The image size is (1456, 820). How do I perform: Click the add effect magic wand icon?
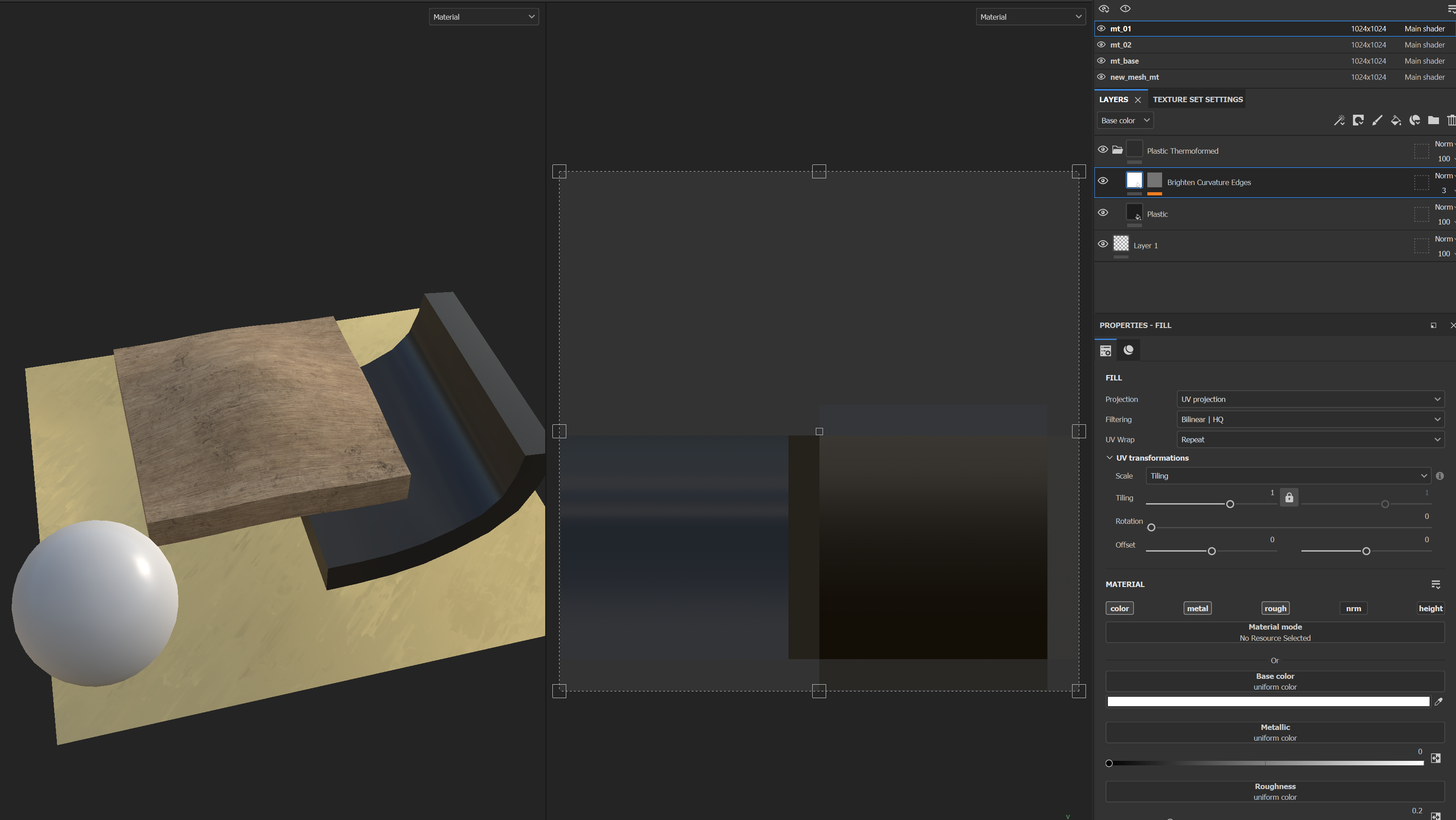(1339, 121)
